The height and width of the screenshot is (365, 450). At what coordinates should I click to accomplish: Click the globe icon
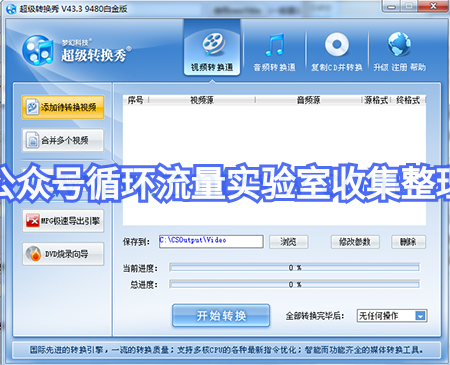click(x=399, y=44)
